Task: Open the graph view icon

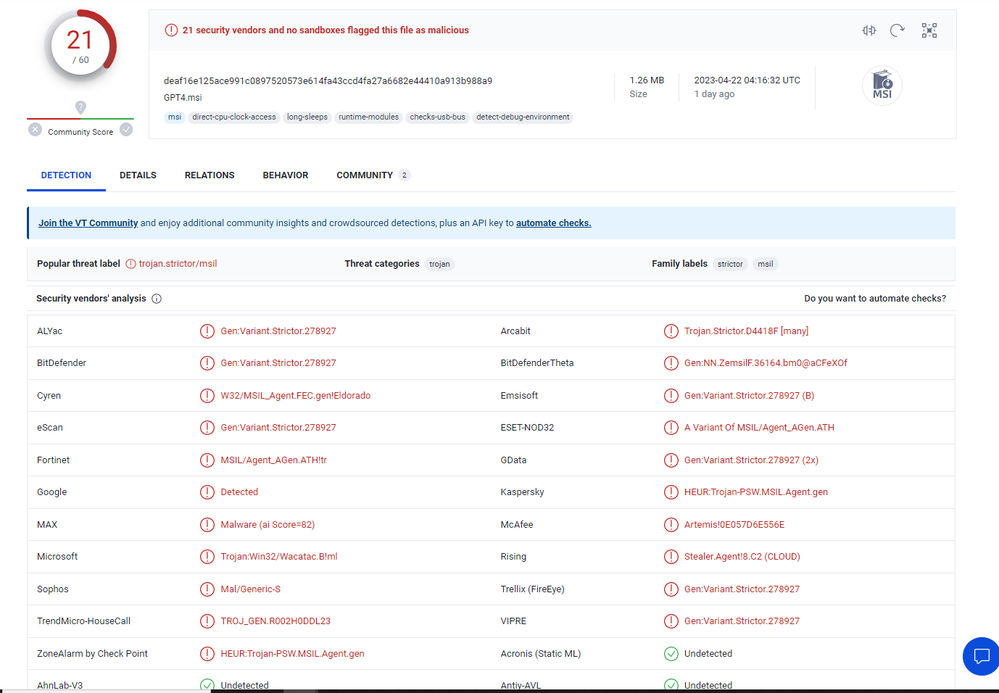Action: click(929, 31)
